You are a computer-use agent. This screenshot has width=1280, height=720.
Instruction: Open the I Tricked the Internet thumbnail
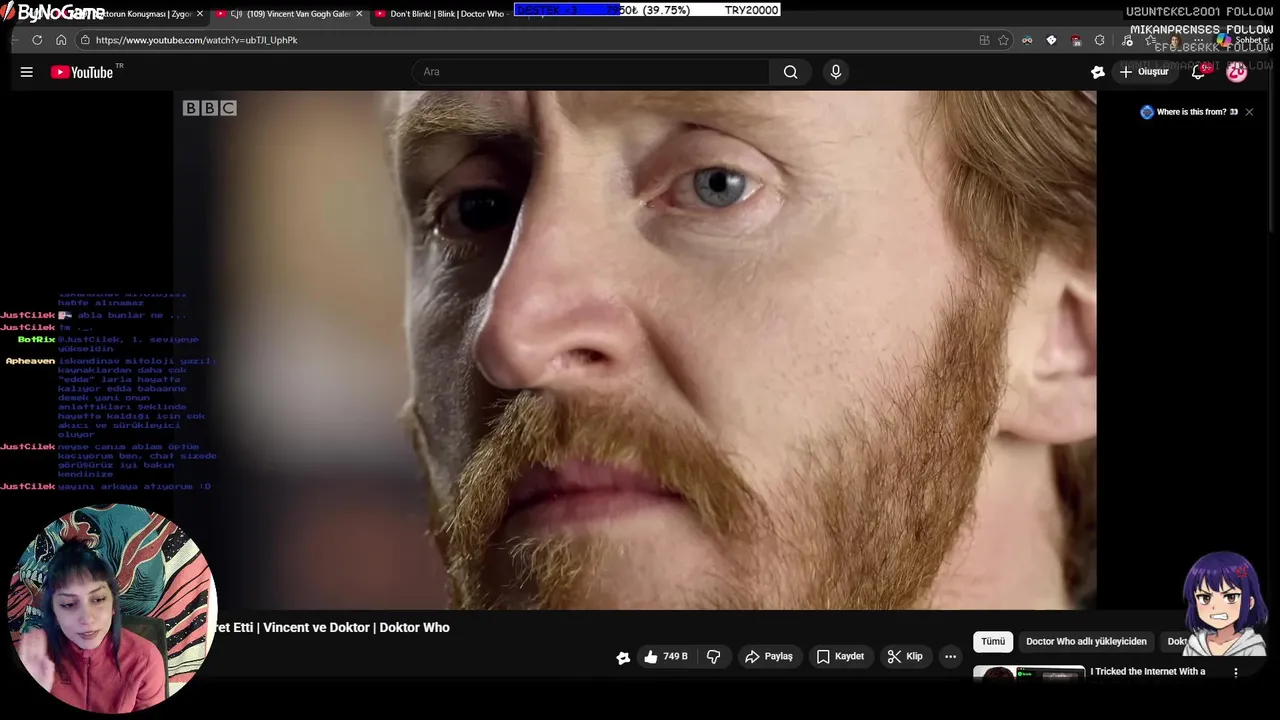click(x=1029, y=673)
